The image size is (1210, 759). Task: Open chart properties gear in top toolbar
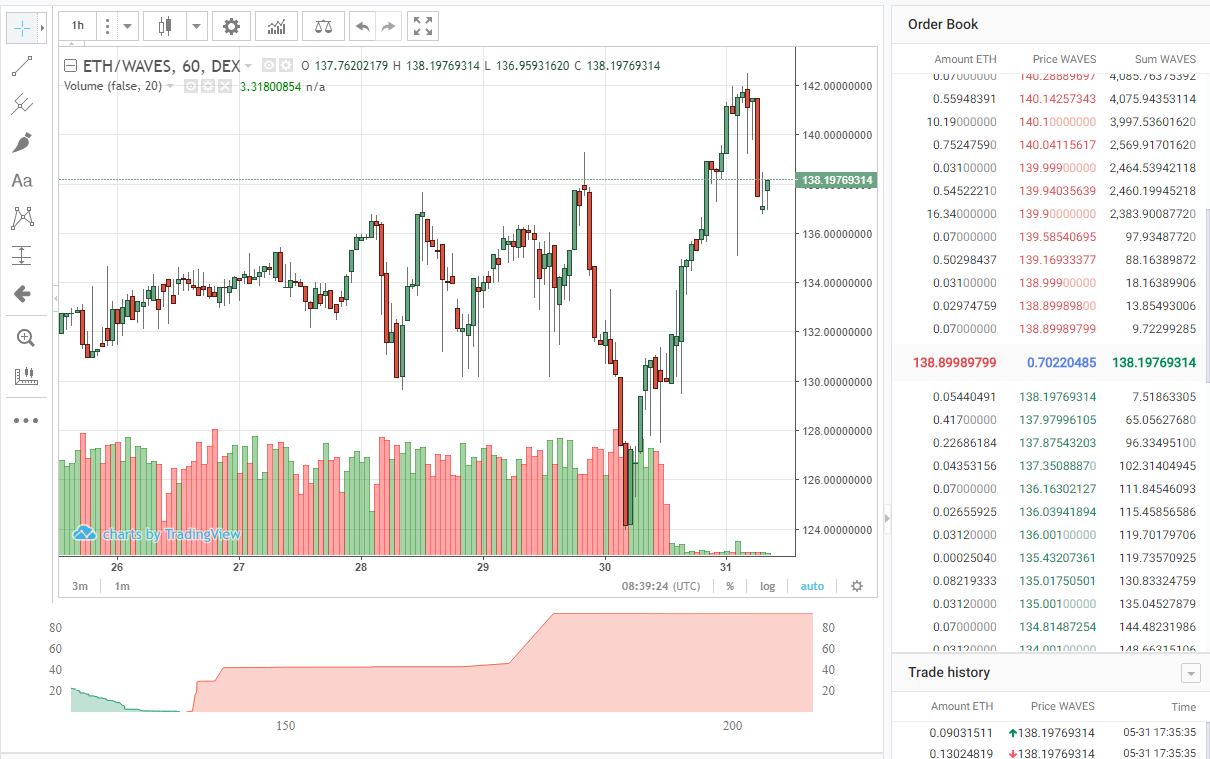(x=231, y=26)
